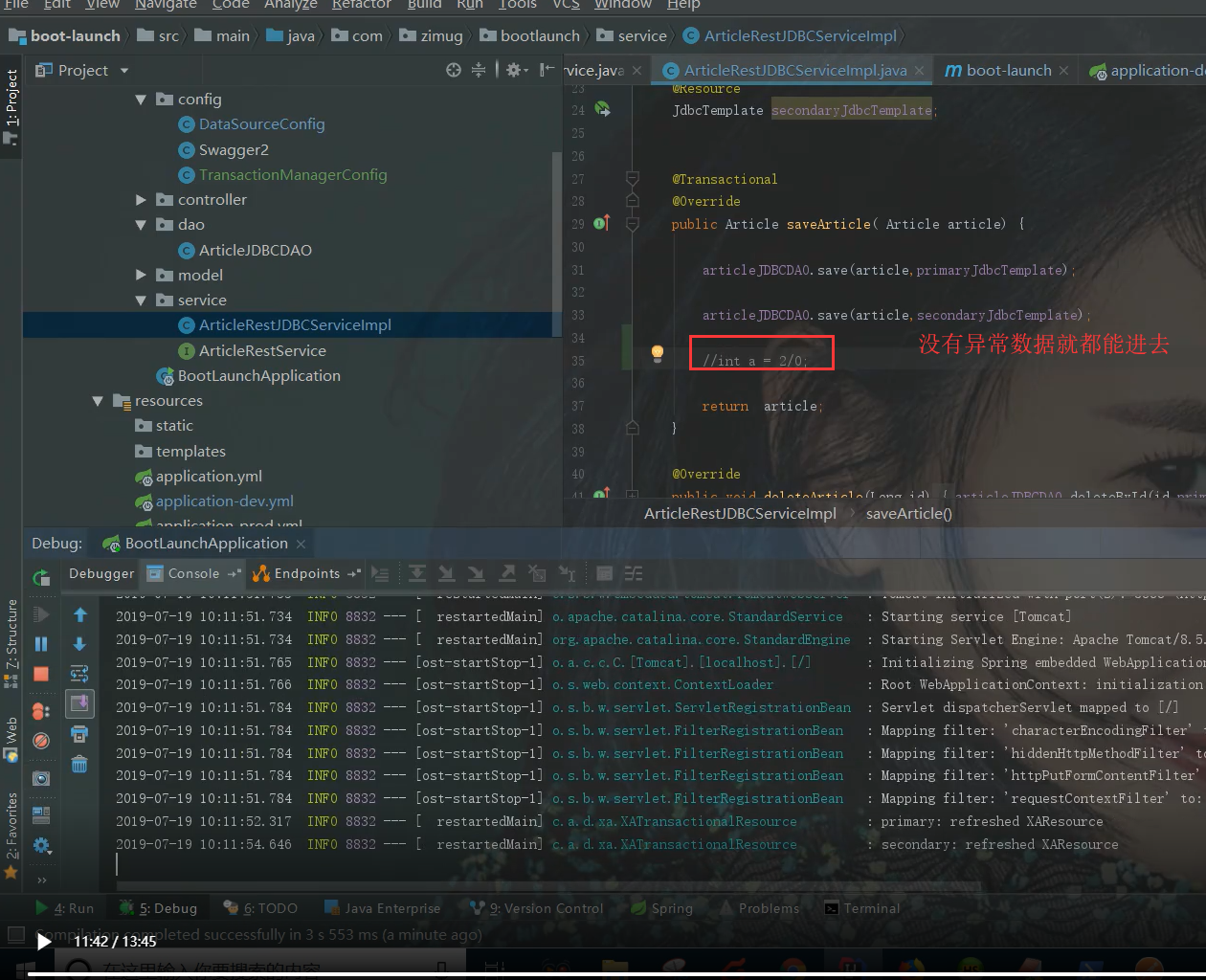Switch to Console tab
Viewport: 1206px width, 980px height.
[193, 573]
